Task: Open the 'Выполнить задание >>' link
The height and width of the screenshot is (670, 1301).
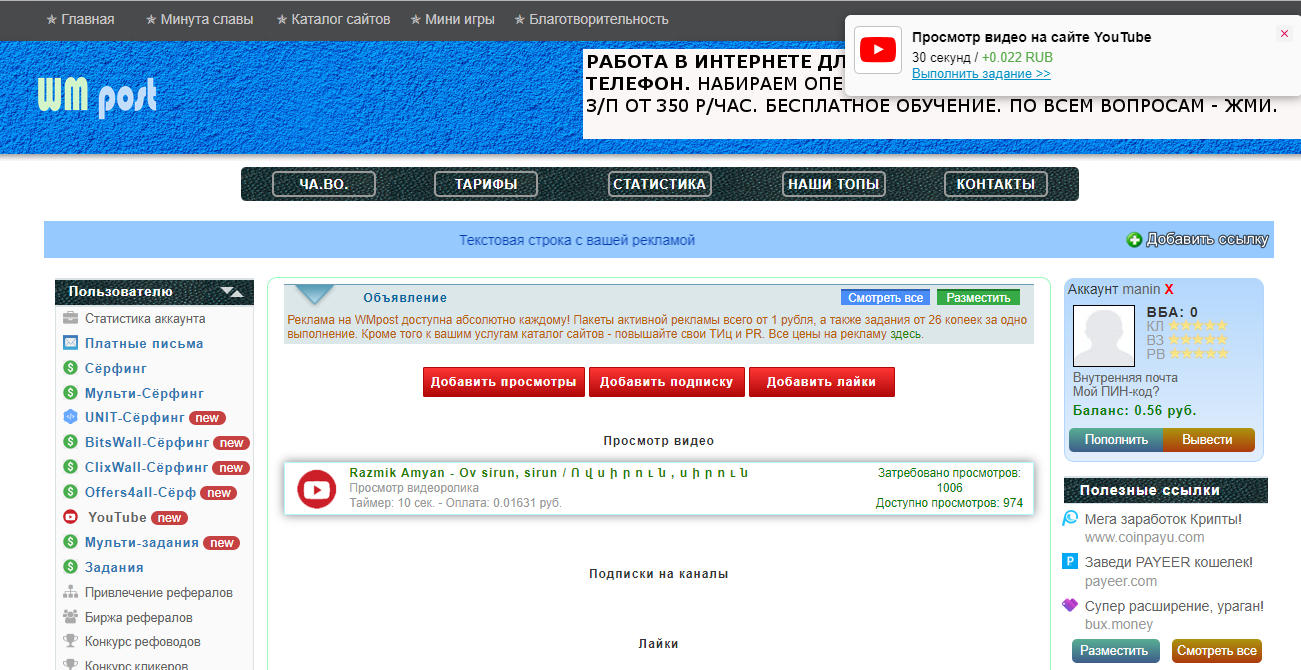Action: (x=981, y=74)
